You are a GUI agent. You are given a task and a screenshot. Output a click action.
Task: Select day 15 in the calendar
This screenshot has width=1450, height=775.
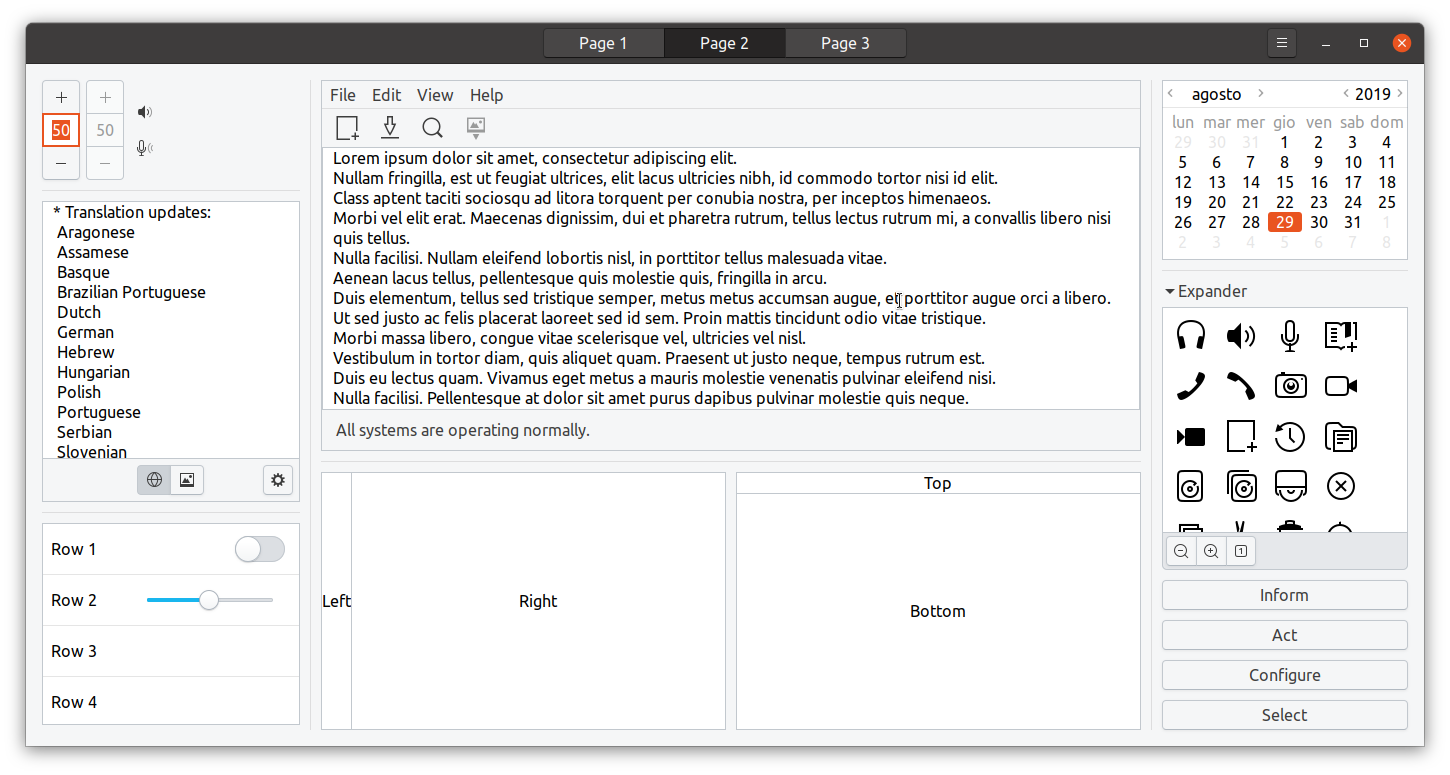pos(1285,182)
